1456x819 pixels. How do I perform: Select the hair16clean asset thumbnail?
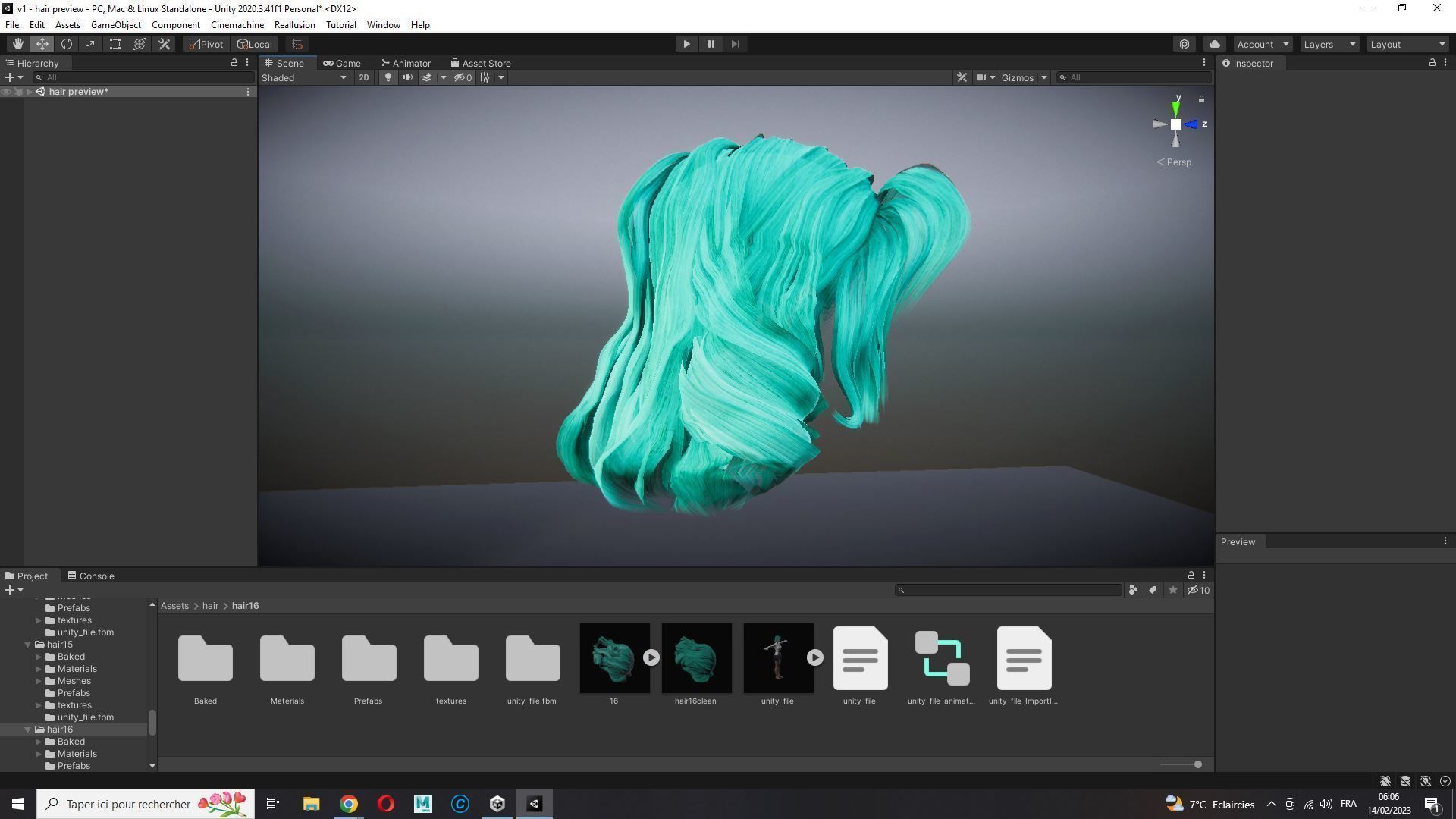[x=696, y=658]
